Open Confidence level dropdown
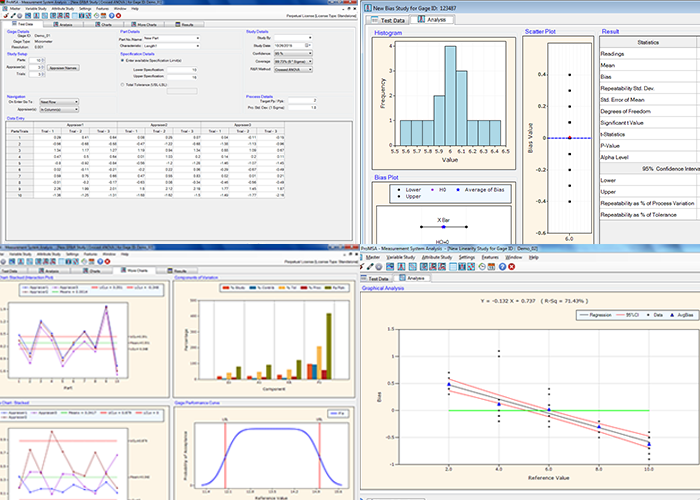 pyautogui.click(x=293, y=54)
